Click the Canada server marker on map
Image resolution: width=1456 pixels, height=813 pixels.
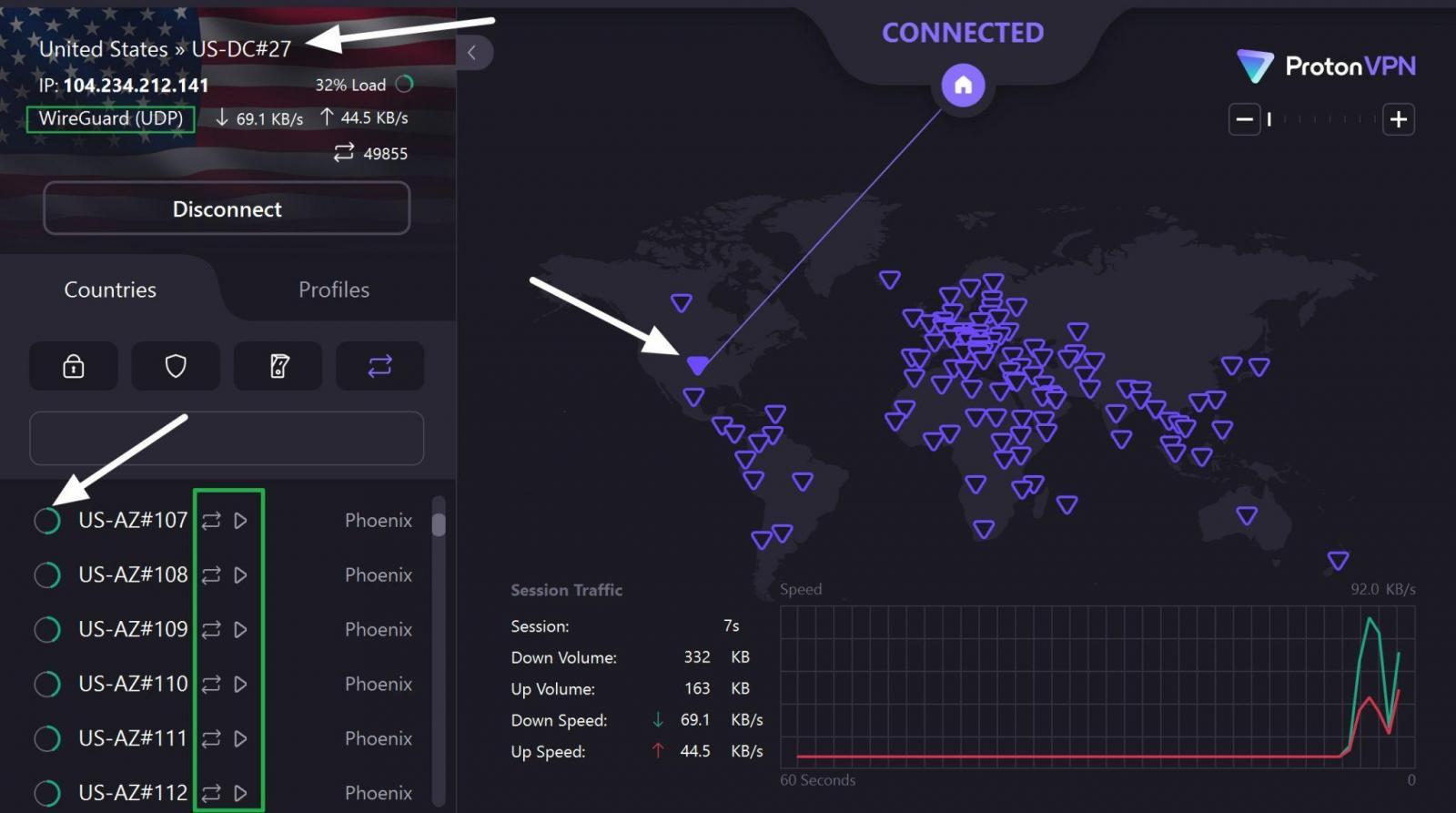click(x=682, y=302)
